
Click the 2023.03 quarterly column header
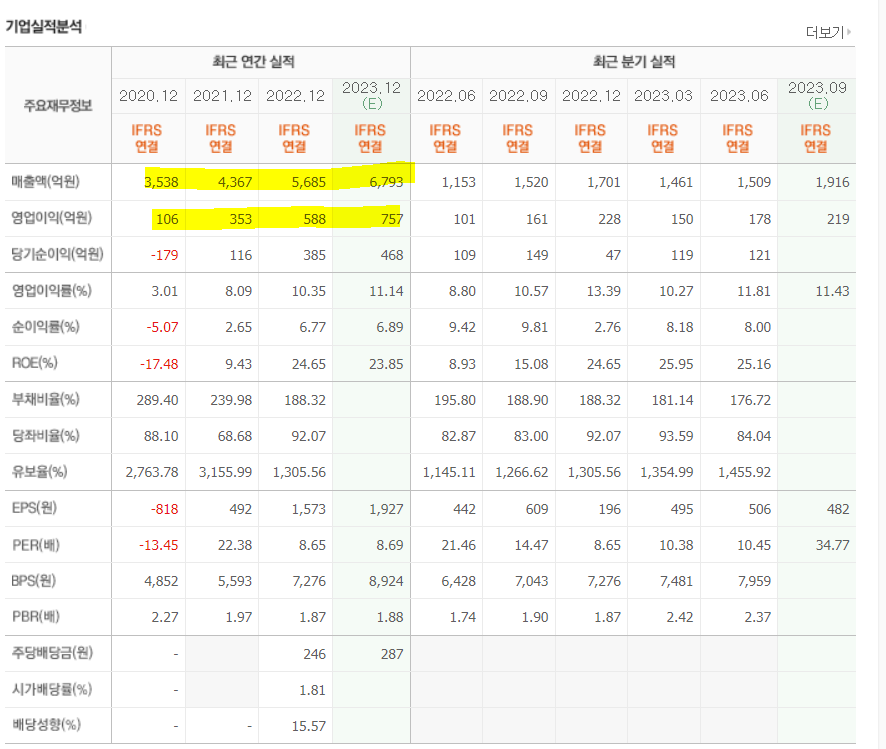(x=663, y=96)
